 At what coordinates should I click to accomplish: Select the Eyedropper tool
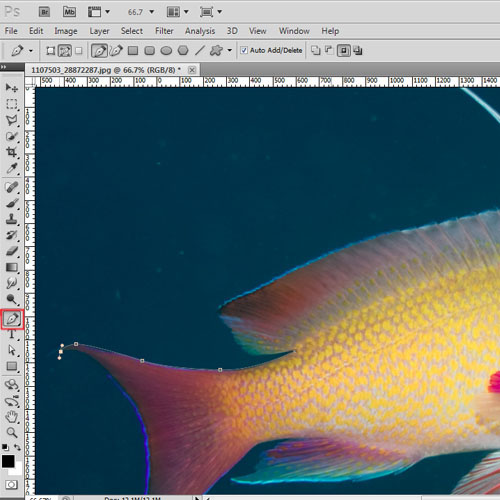(x=12, y=168)
